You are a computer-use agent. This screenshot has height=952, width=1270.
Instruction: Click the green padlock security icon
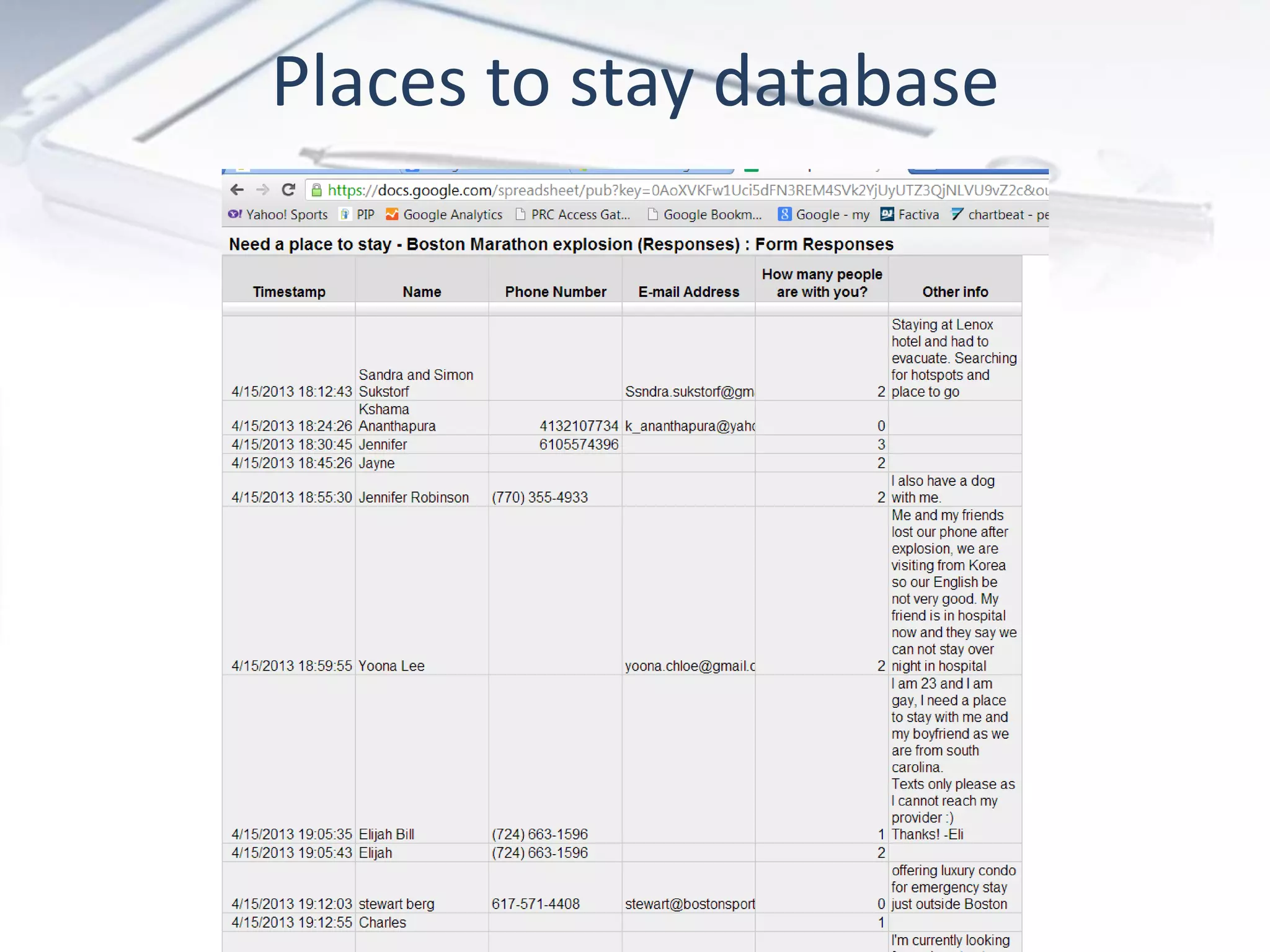[316, 190]
